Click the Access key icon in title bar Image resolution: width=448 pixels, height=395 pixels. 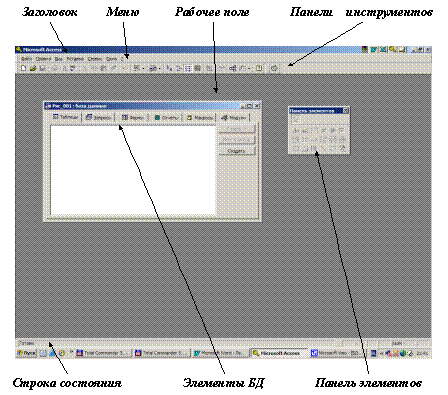point(19,50)
